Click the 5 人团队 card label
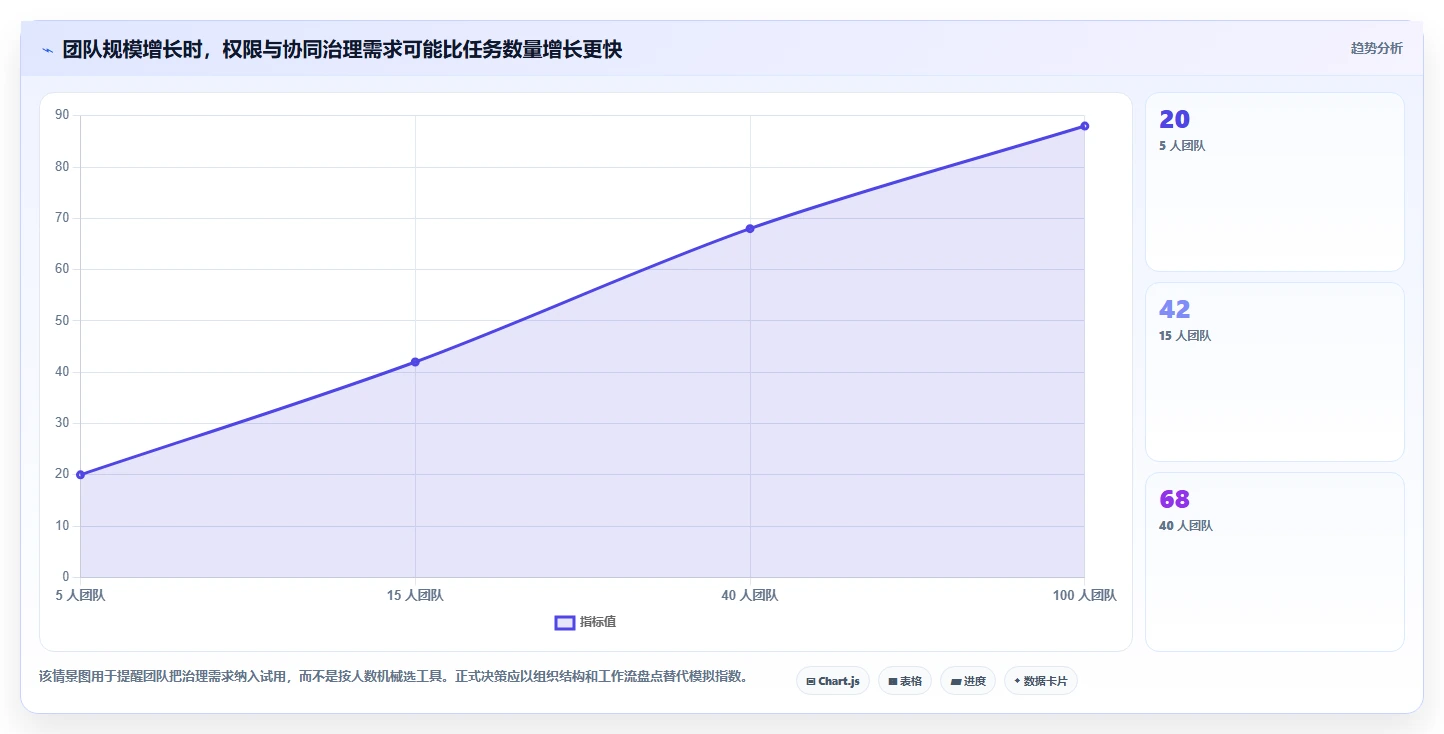This screenshot has width=1444, height=734. click(1182, 146)
